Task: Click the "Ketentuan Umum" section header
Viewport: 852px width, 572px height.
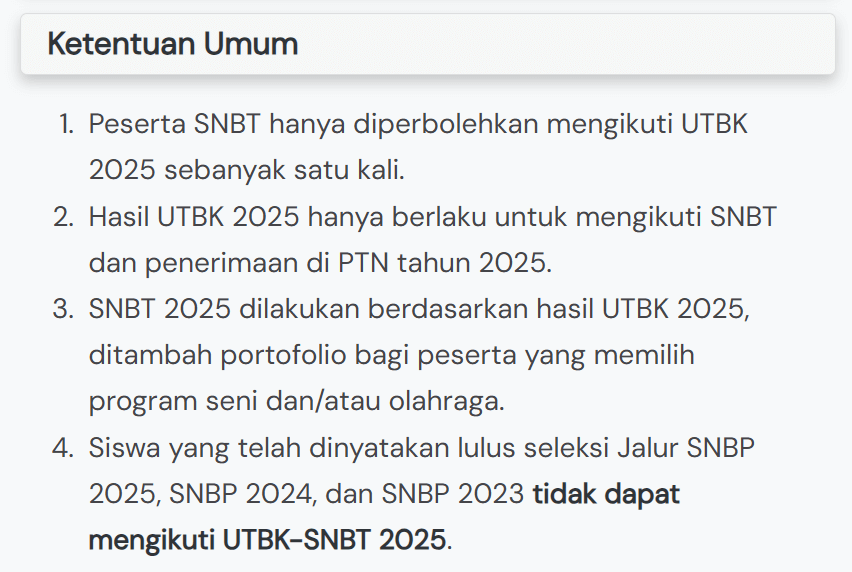Action: click(x=173, y=45)
